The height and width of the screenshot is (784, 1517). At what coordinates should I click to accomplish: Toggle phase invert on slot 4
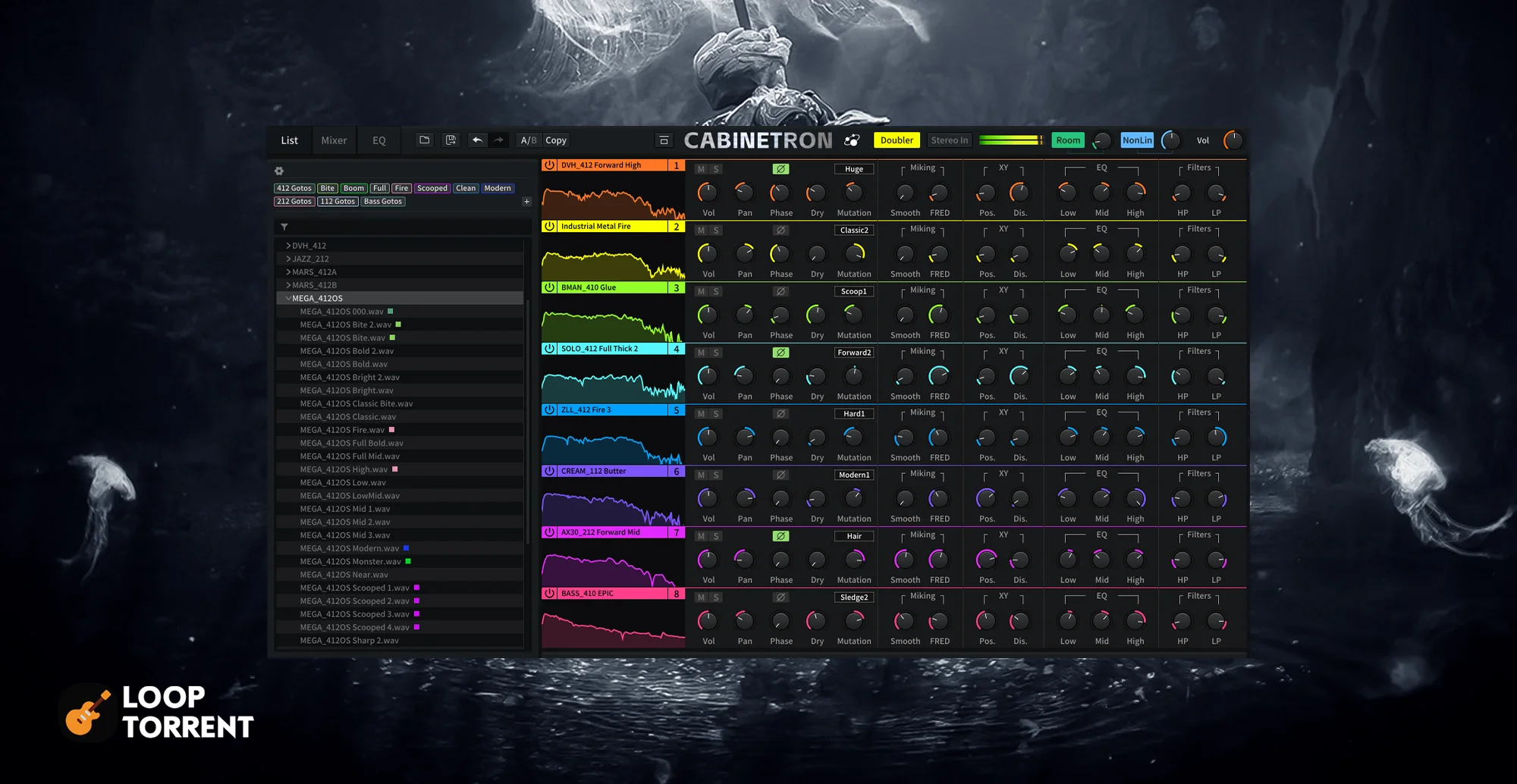click(780, 353)
